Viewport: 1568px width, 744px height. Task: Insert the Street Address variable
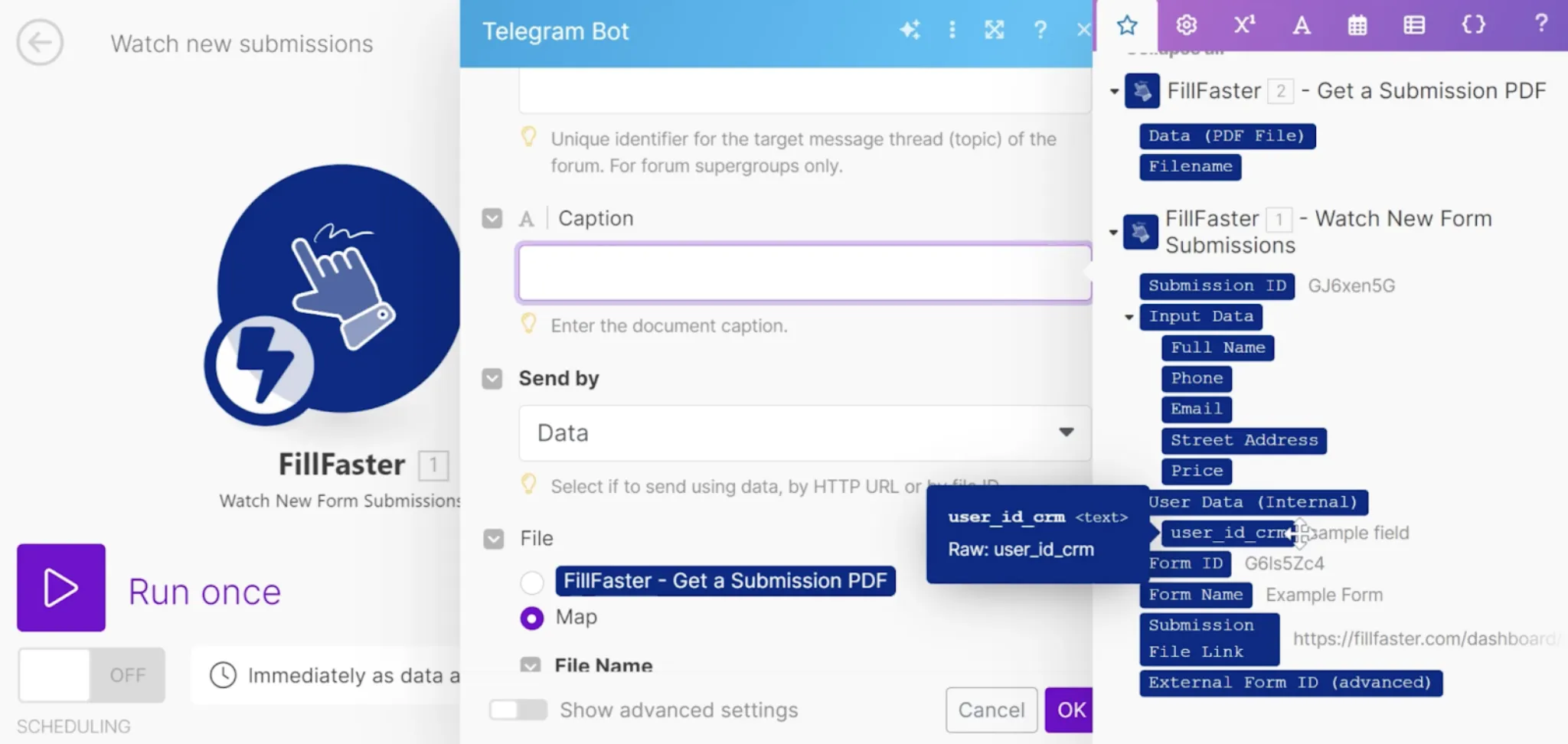click(x=1244, y=441)
